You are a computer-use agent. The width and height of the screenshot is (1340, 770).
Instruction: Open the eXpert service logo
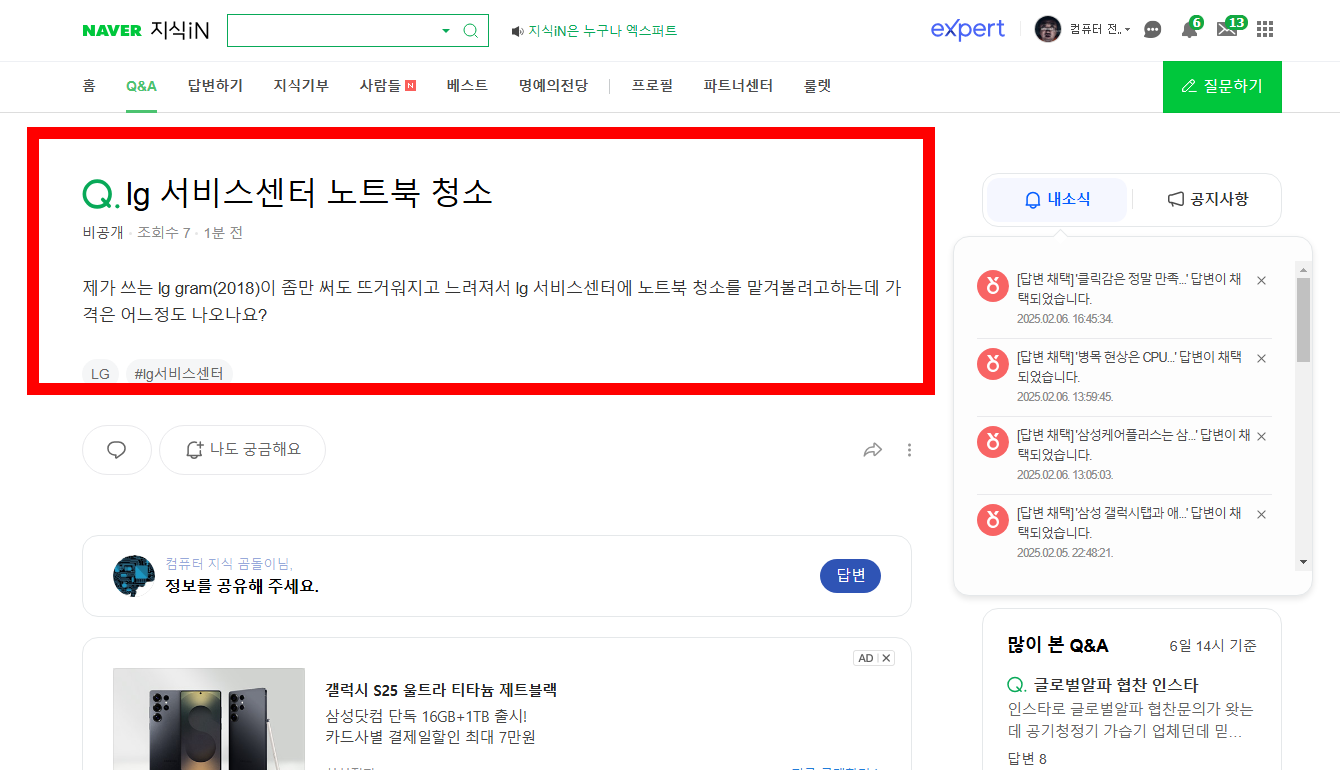tap(967, 29)
